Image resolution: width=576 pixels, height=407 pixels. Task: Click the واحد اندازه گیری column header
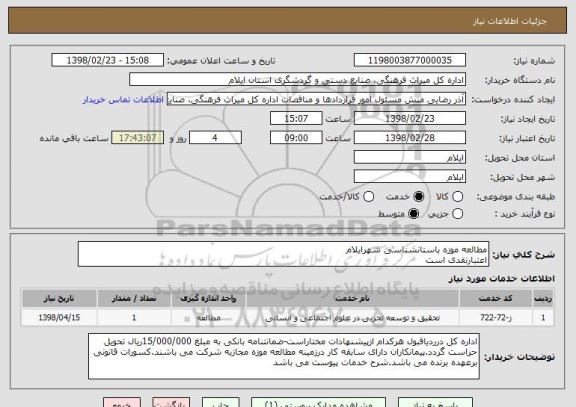coord(208,298)
